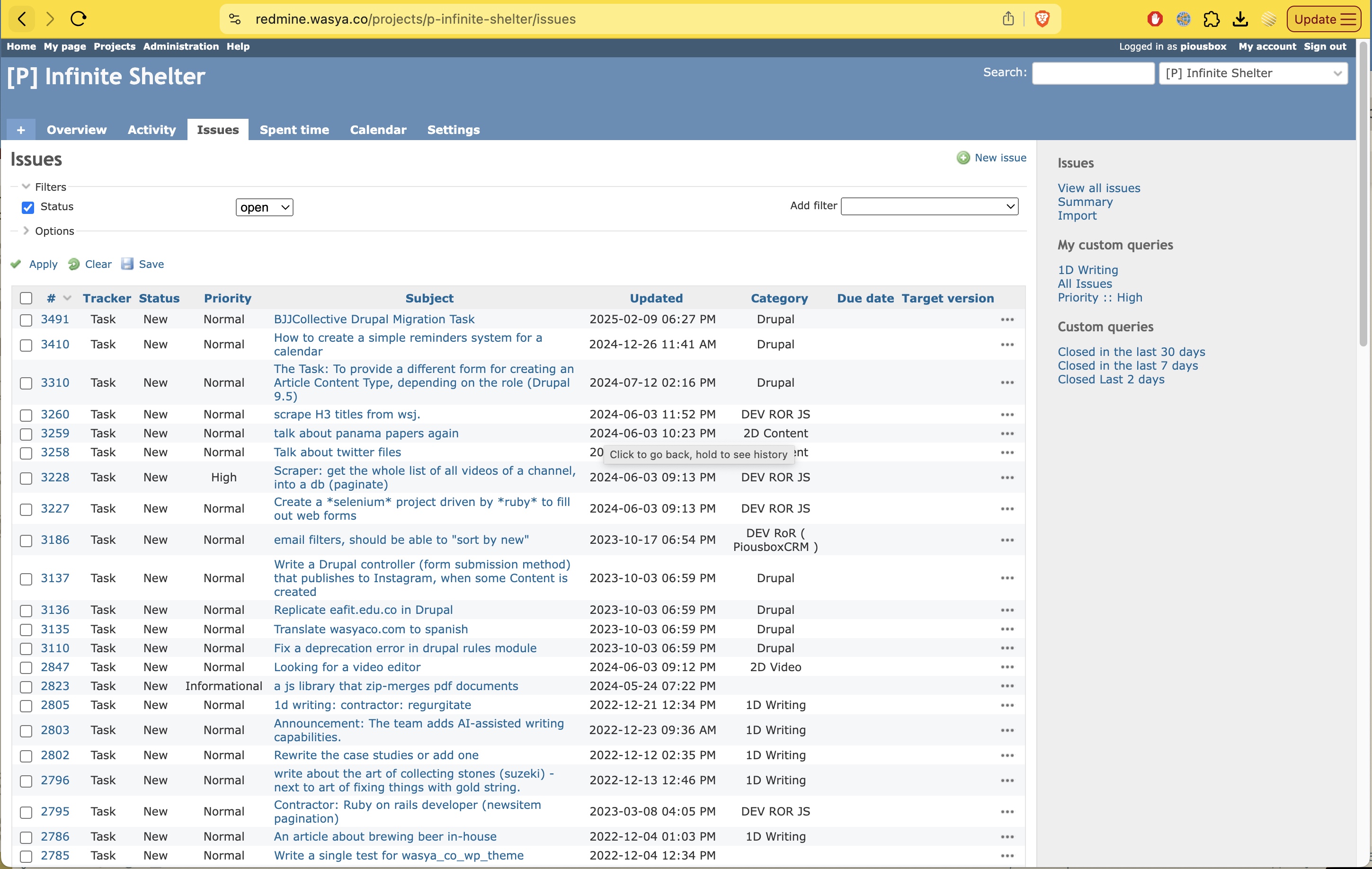Click the browser share icon
This screenshot has width=1372, height=869.
tap(1007, 19)
